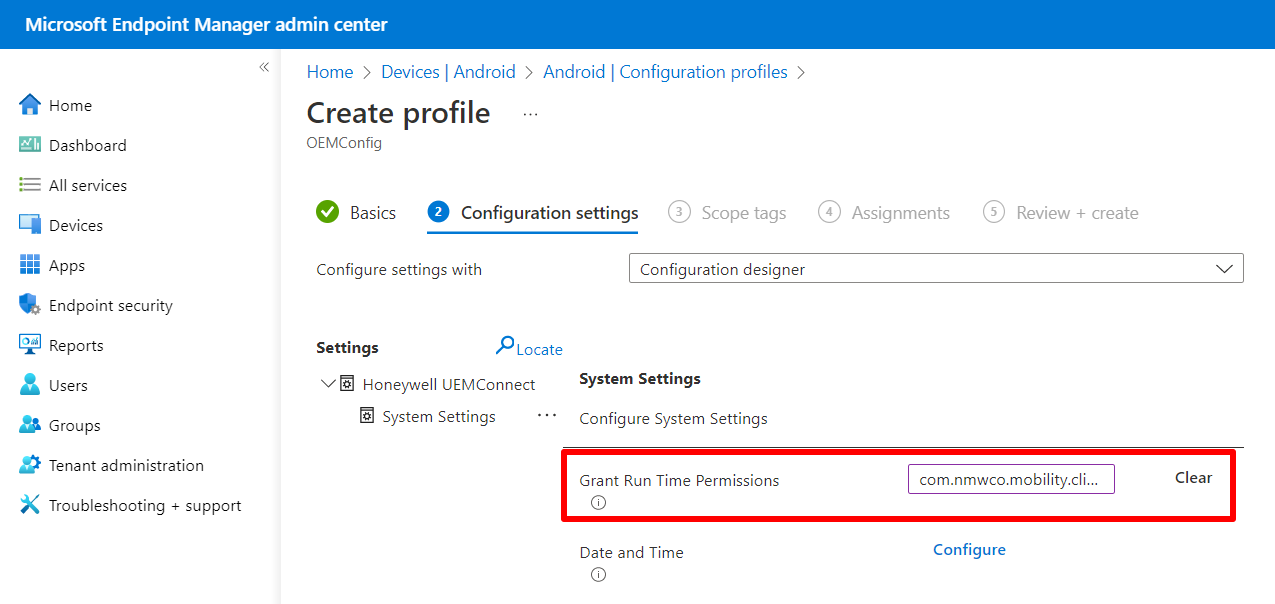The width and height of the screenshot is (1275, 604).
Task: Show info for Grant Run Time Permissions
Action: click(598, 503)
